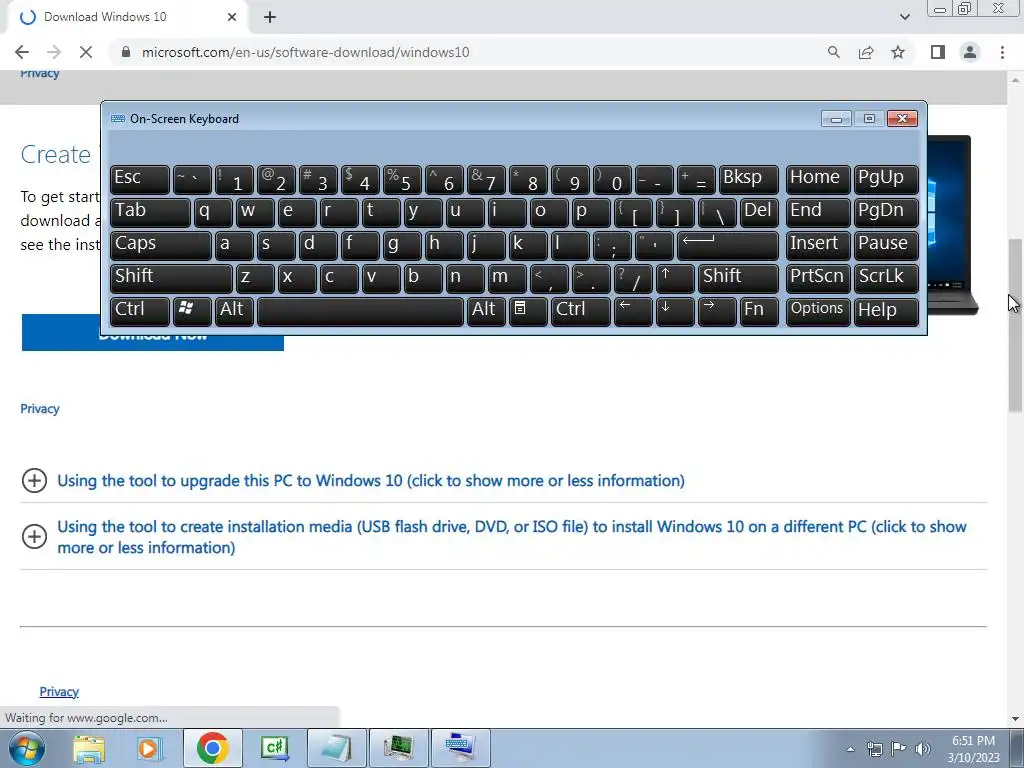Open the zoom magnifier icon in address bar
The height and width of the screenshot is (768, 1024).
tap(833, 52)
